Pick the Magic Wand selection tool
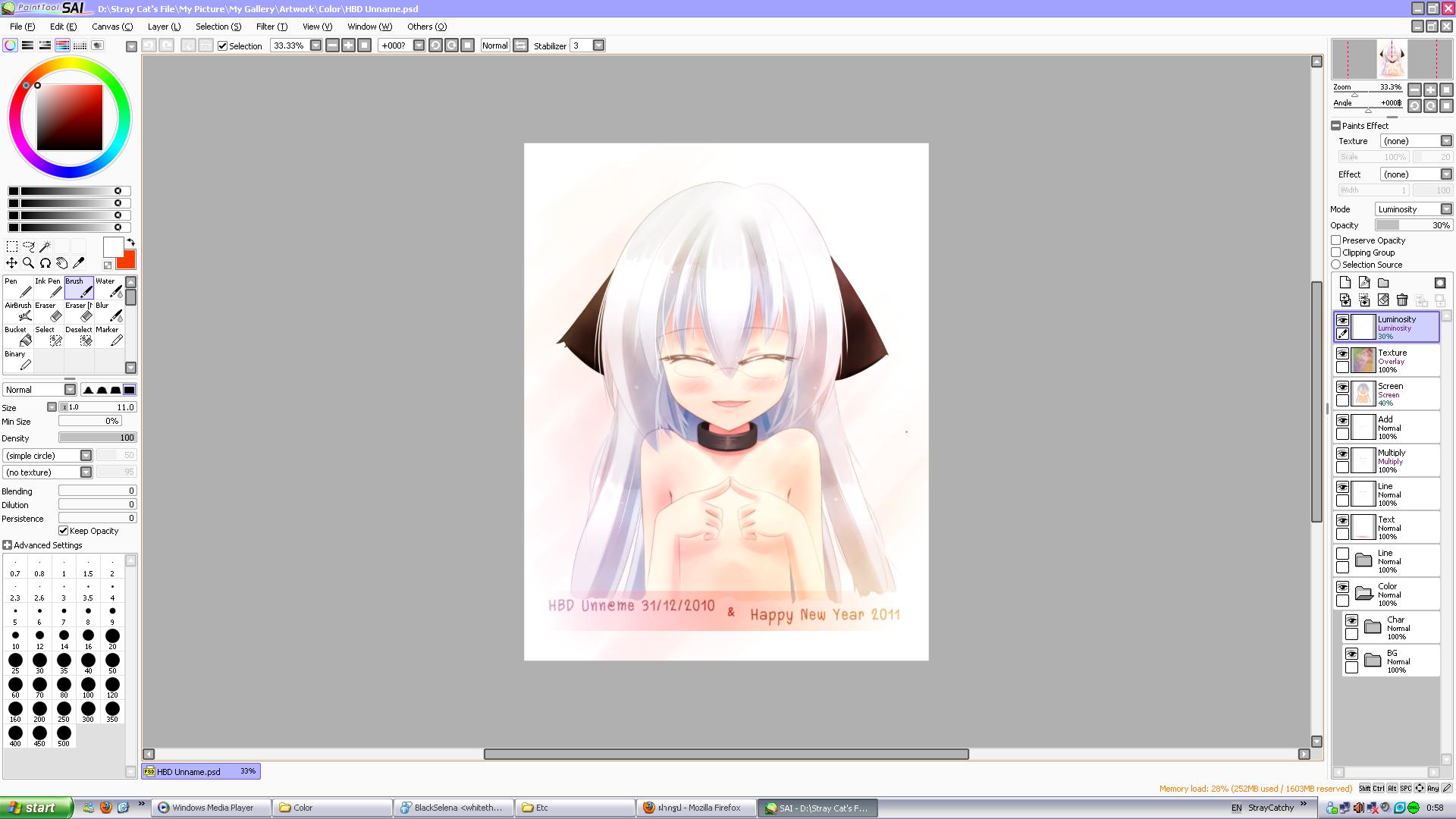 click(45, 246)
